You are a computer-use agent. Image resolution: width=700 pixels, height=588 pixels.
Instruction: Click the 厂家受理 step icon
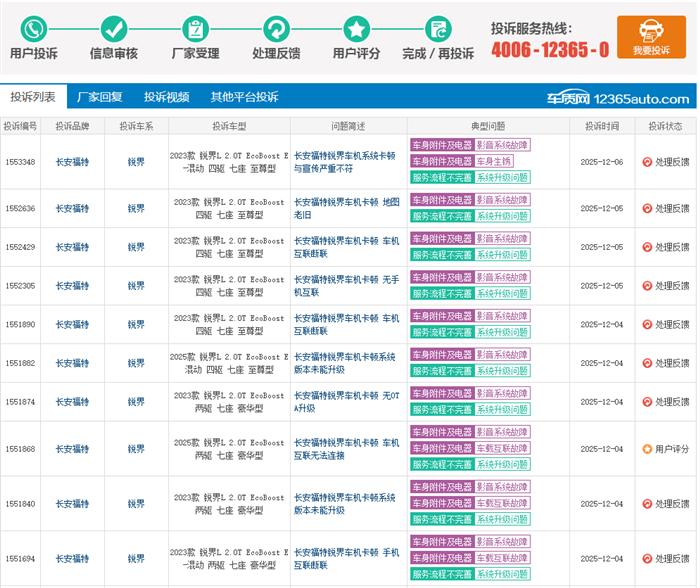click(x=195, y=28)
